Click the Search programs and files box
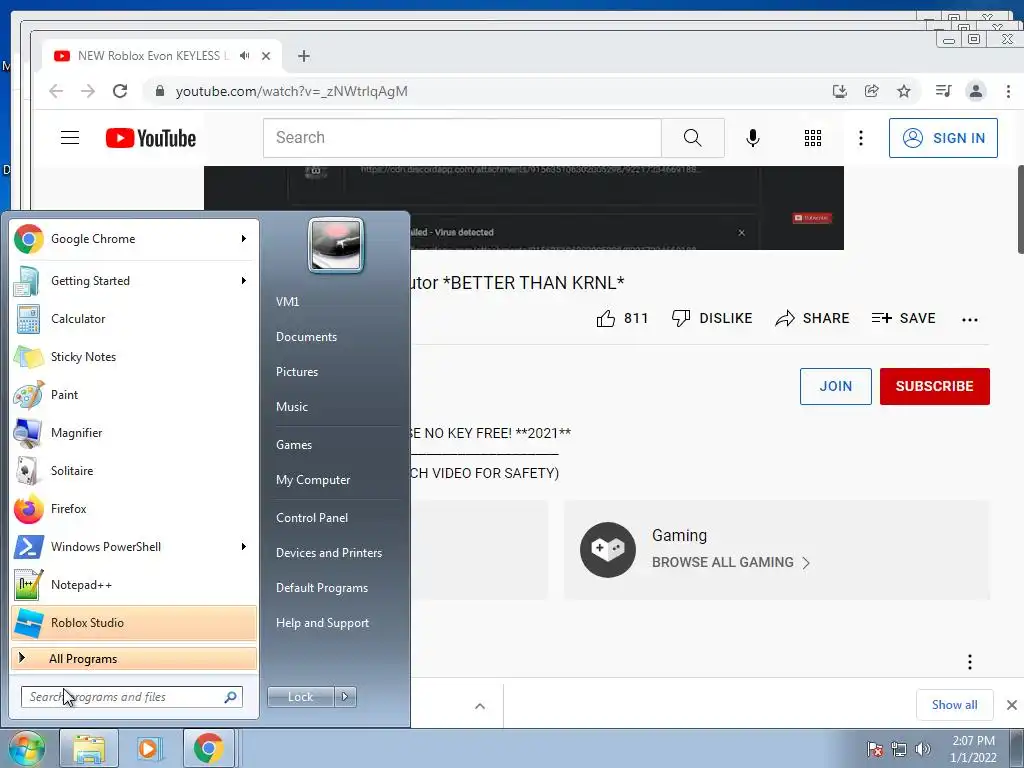 pyautogui.click(x=131, y=697)
